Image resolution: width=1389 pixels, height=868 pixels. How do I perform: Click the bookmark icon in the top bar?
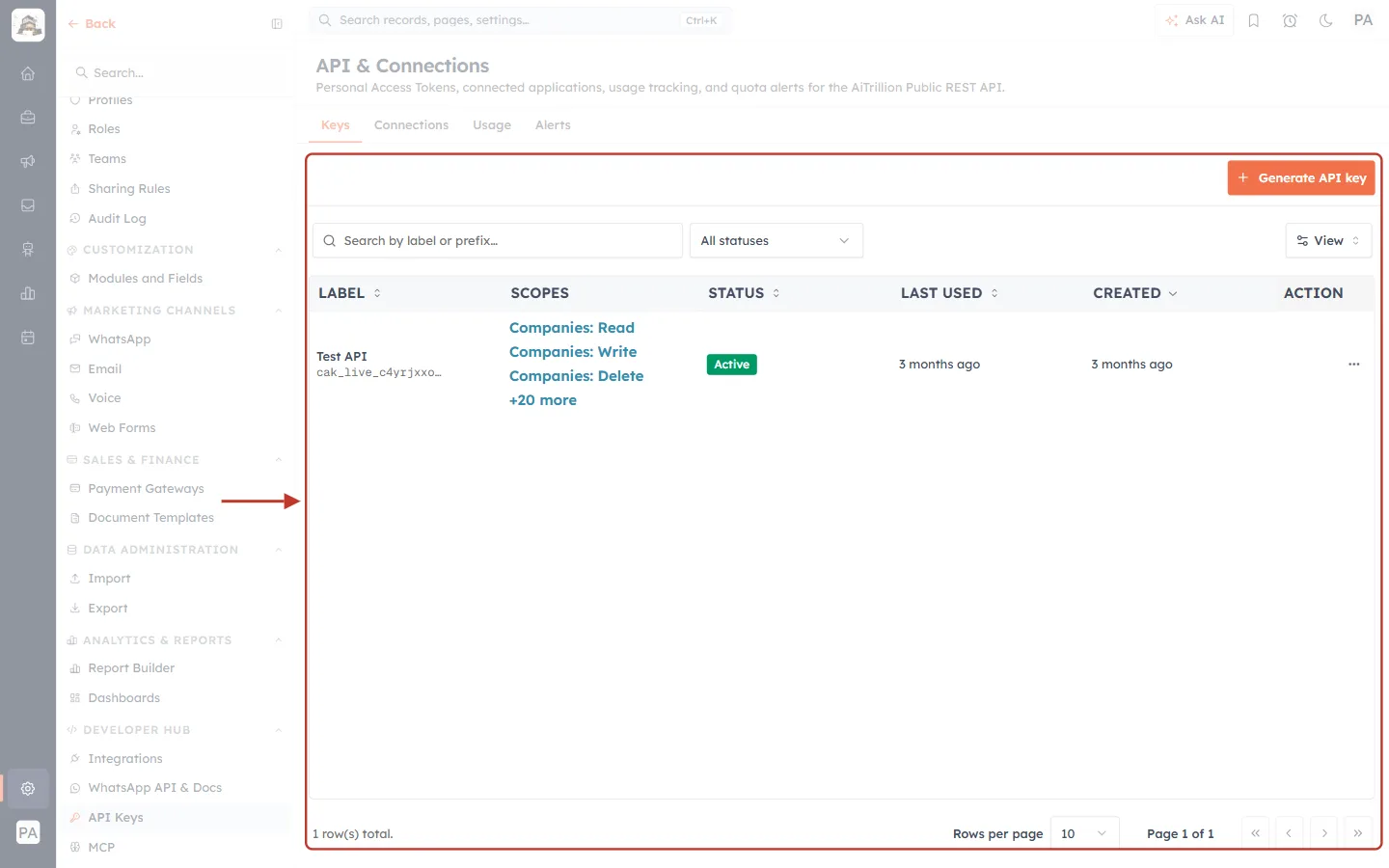pyautogui.click(x=1254, y=20)
